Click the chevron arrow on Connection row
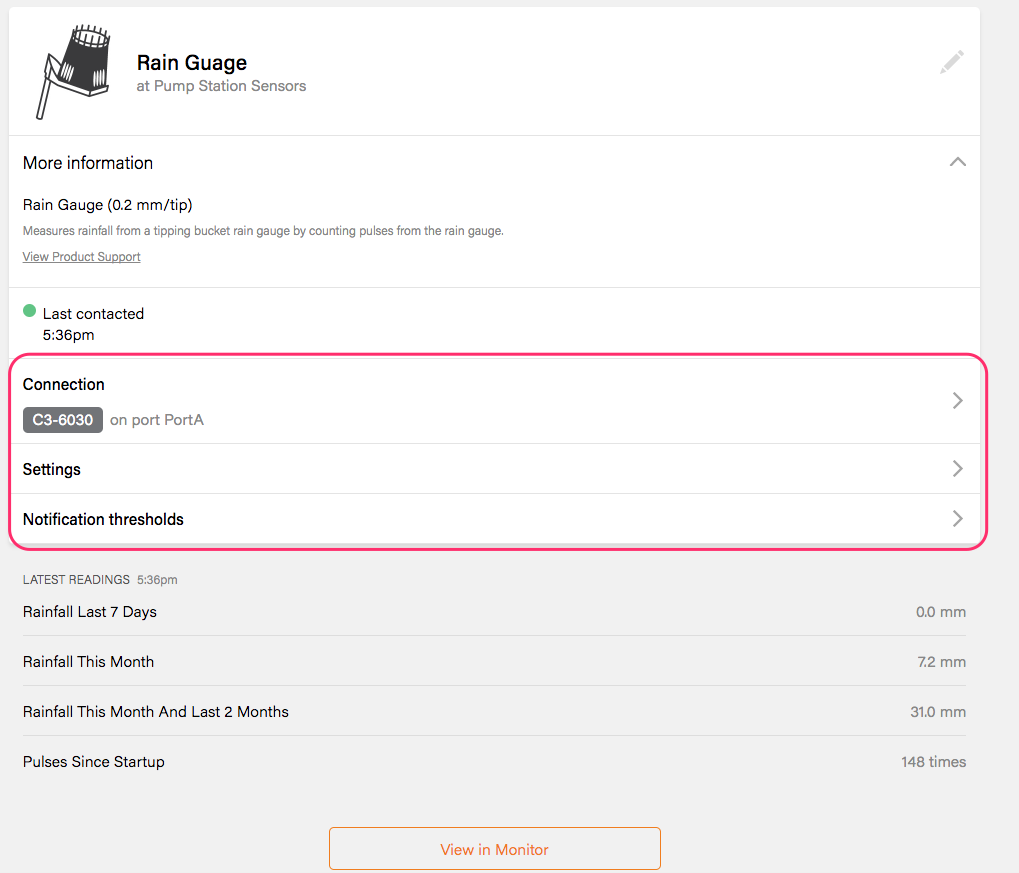Image resolution: width=1019 pixels, height=873 pixels. pos(957,400)
